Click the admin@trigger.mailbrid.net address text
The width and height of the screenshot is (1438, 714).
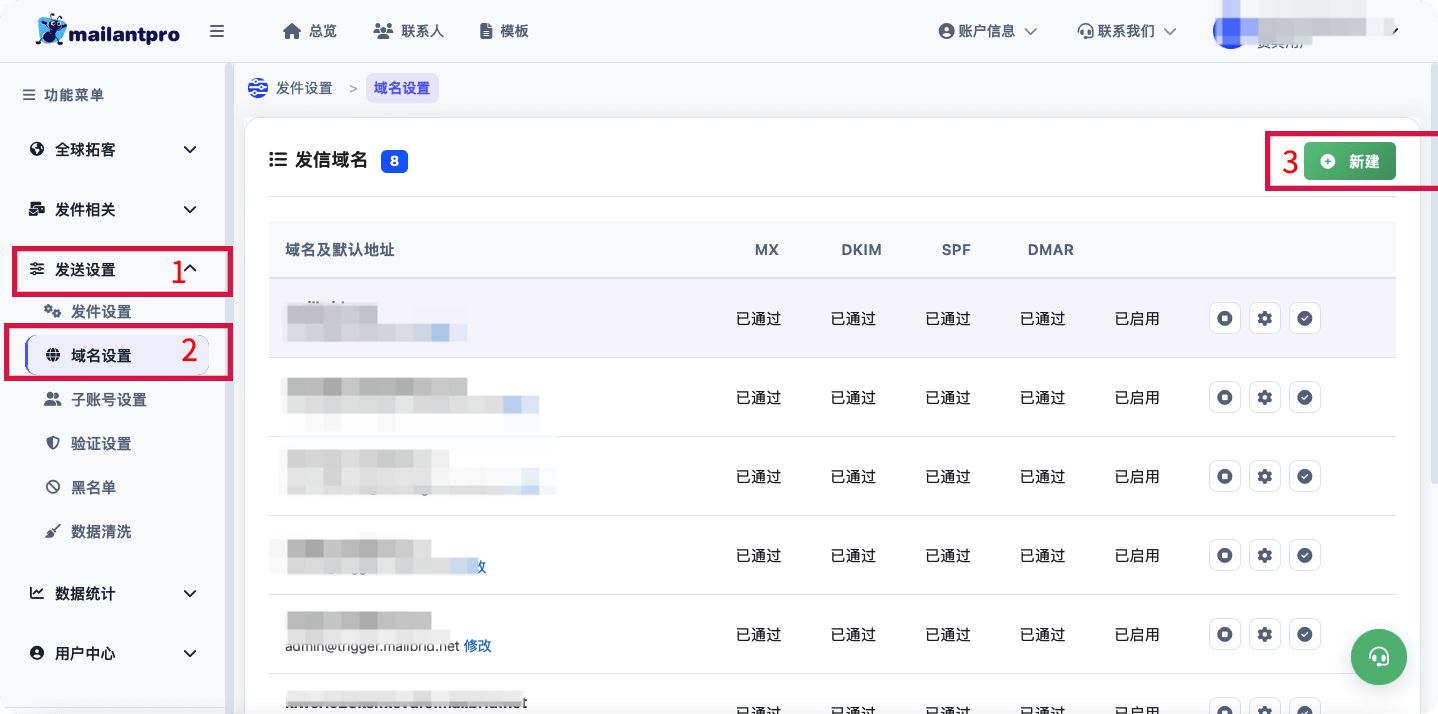point(372,646)
